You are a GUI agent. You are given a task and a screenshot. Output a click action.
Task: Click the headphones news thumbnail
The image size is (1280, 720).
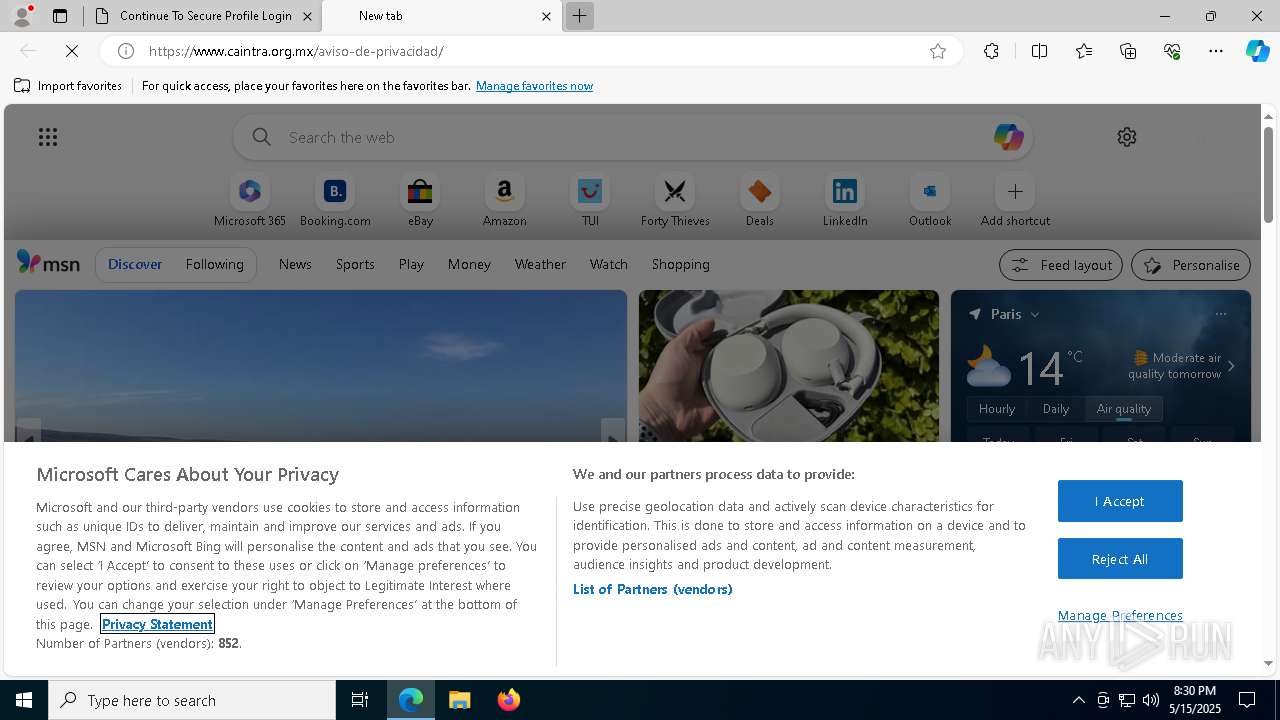coord(789,366)
